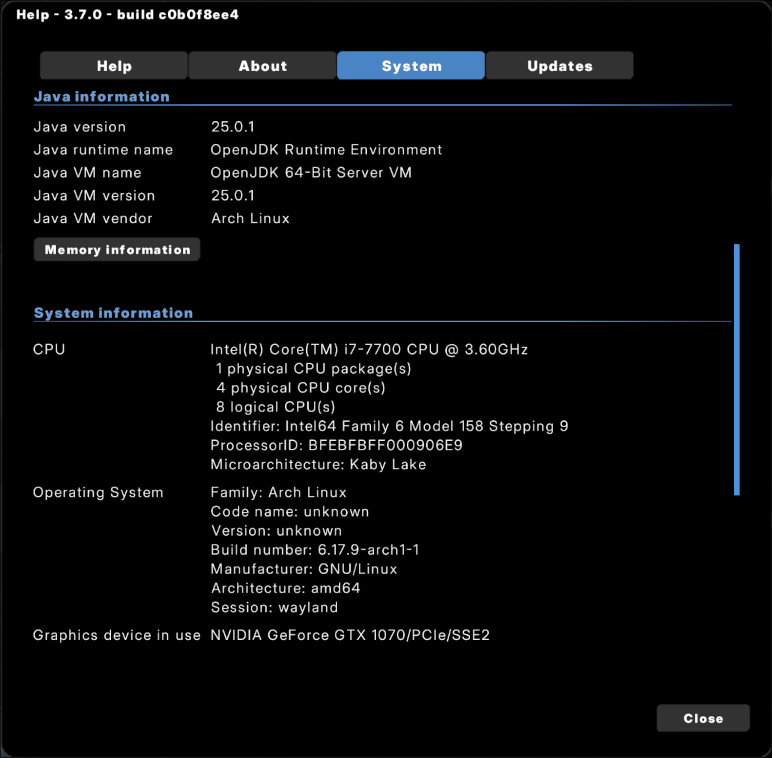Switch to the Help tab
This screenshot has width=772, height=758.
114,66
